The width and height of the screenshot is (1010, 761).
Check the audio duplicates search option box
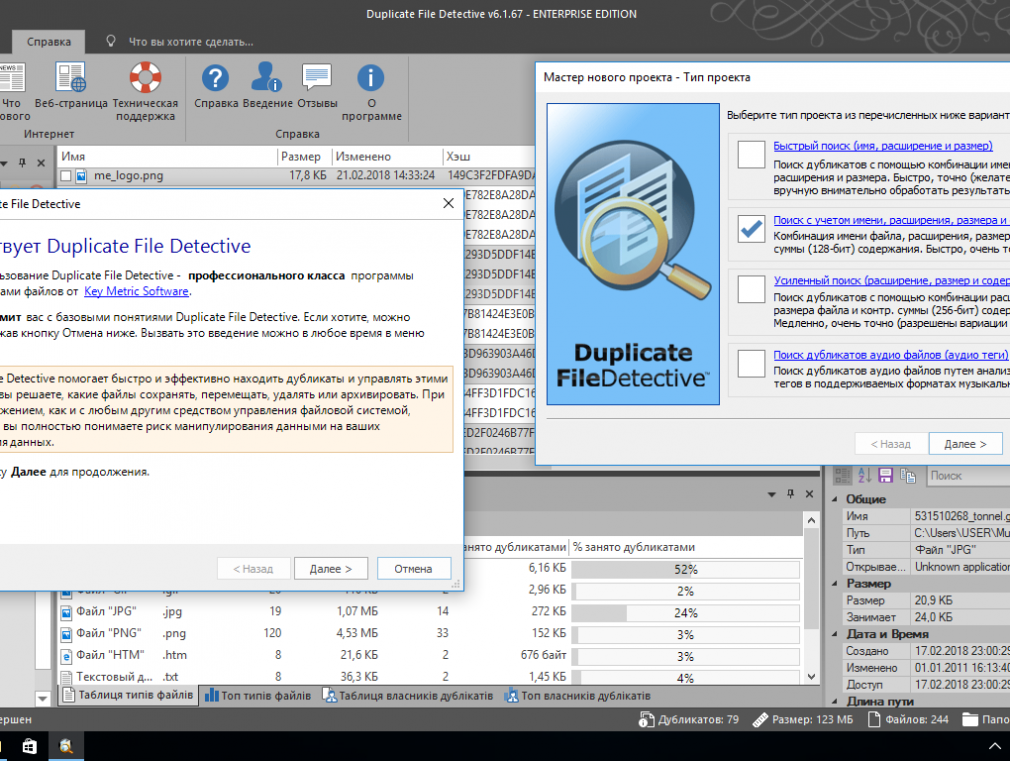(x=751, y=363)
